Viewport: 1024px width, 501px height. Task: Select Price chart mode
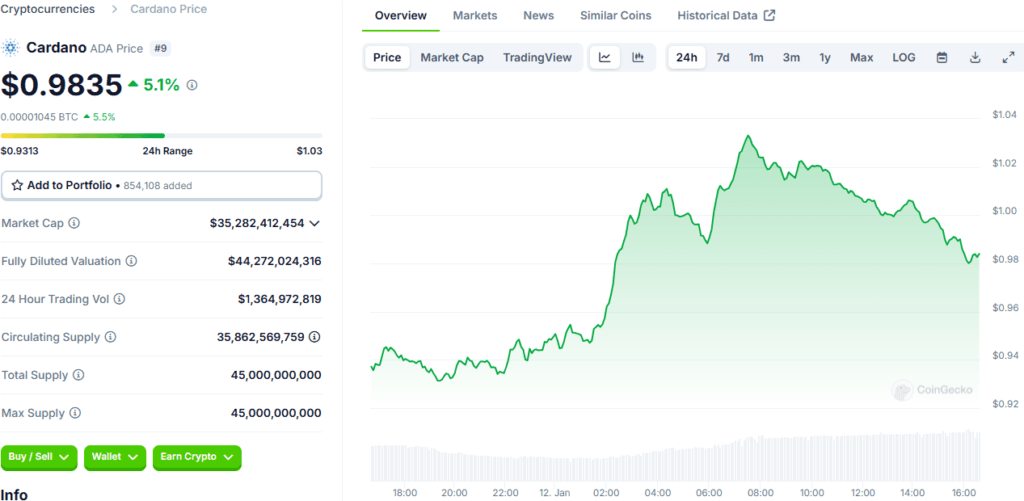[387, 57]
